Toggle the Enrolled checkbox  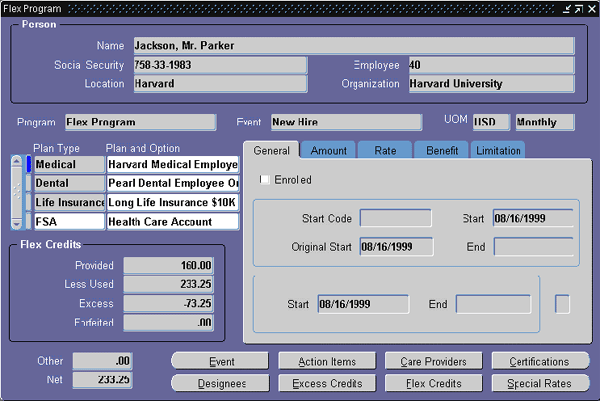point(264,179)
